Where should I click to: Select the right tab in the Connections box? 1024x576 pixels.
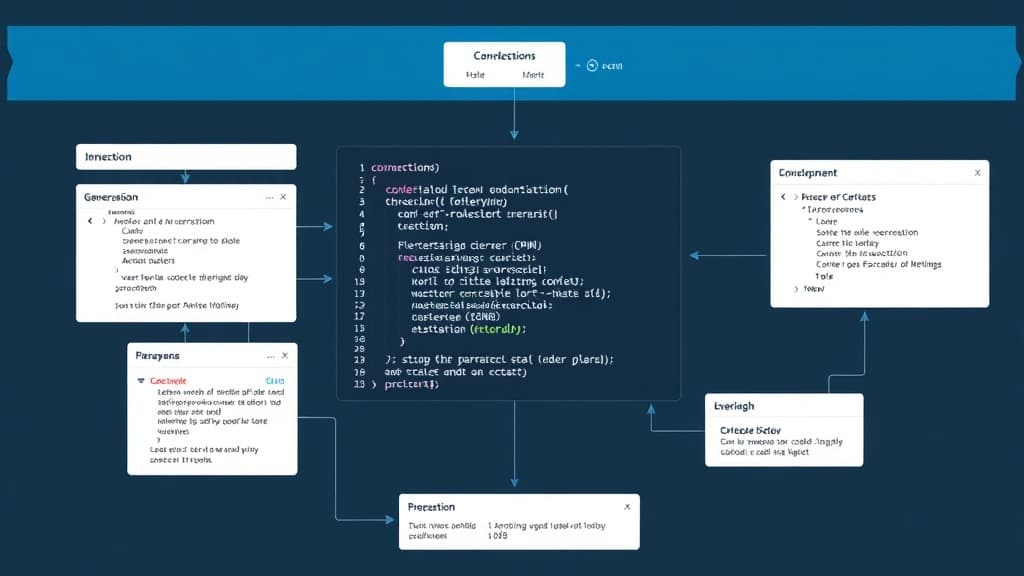[x=533, y=75]
